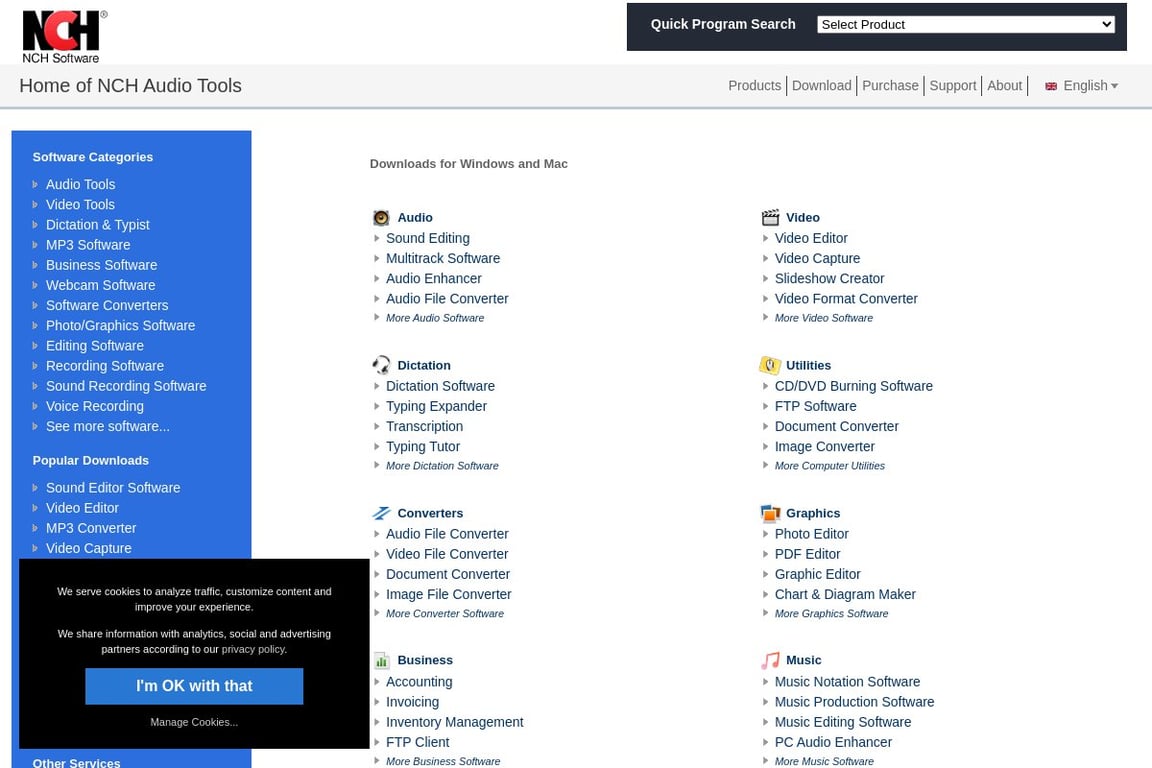Click More Video Software
Image resolution: width=1152 pixels, height=768 pixels.
824,318
